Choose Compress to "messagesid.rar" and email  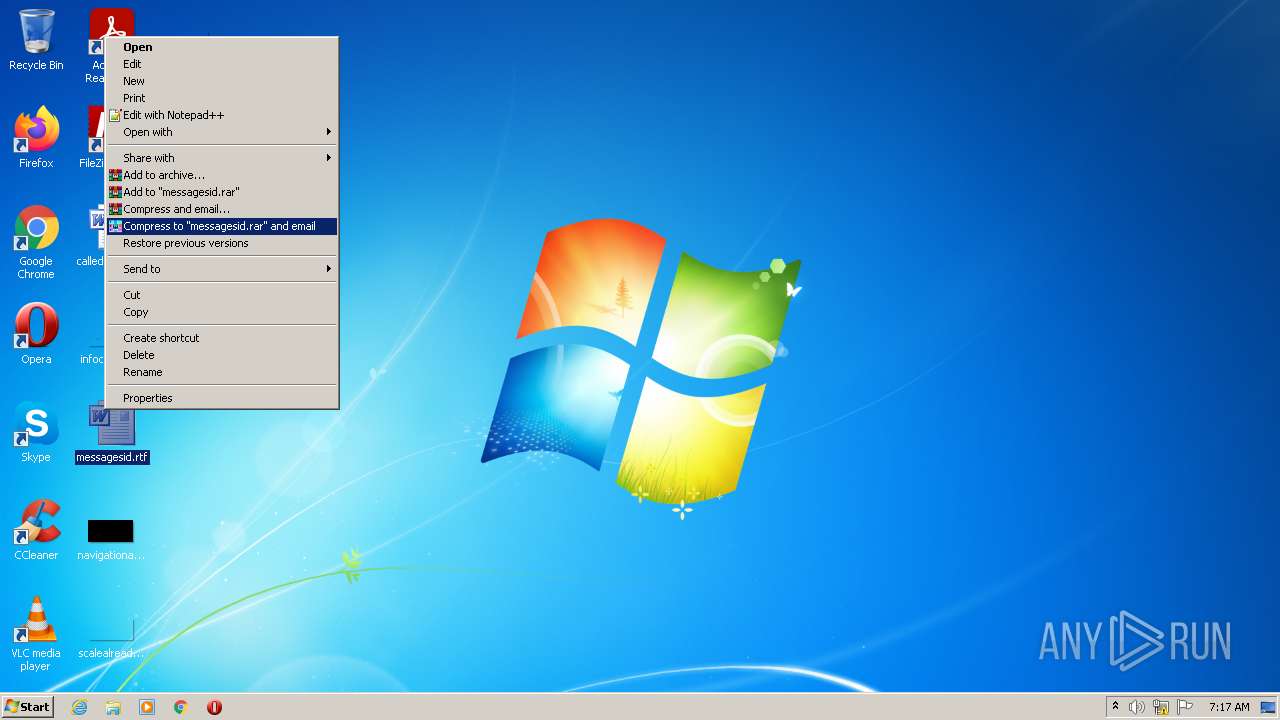coord(222,226)
